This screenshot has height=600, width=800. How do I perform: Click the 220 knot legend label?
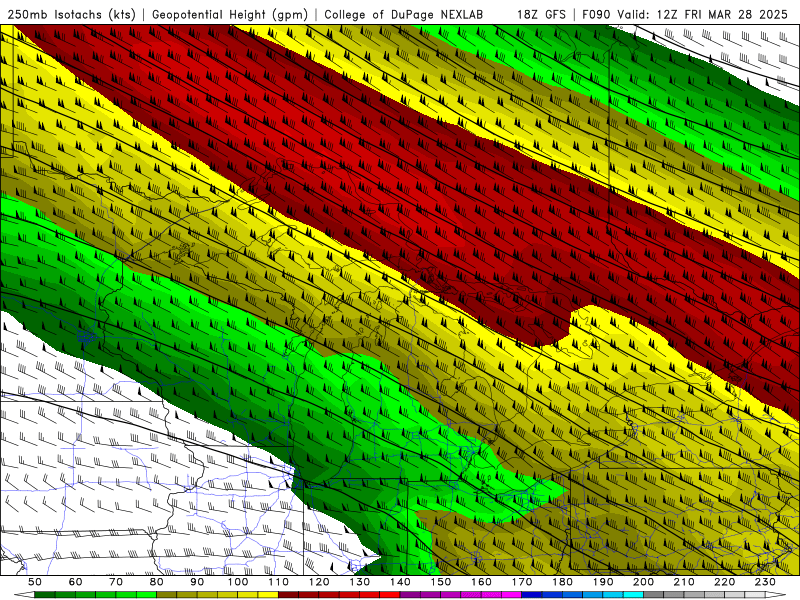click(724, 582)
